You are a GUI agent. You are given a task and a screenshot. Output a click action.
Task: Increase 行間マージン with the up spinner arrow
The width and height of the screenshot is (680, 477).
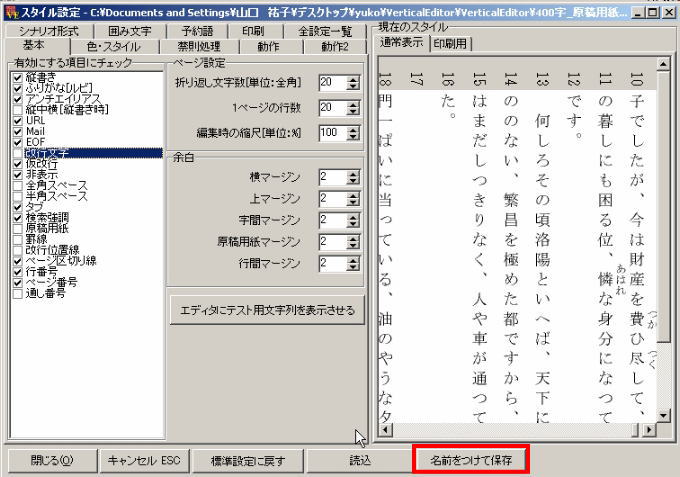[x=353, y=260]
